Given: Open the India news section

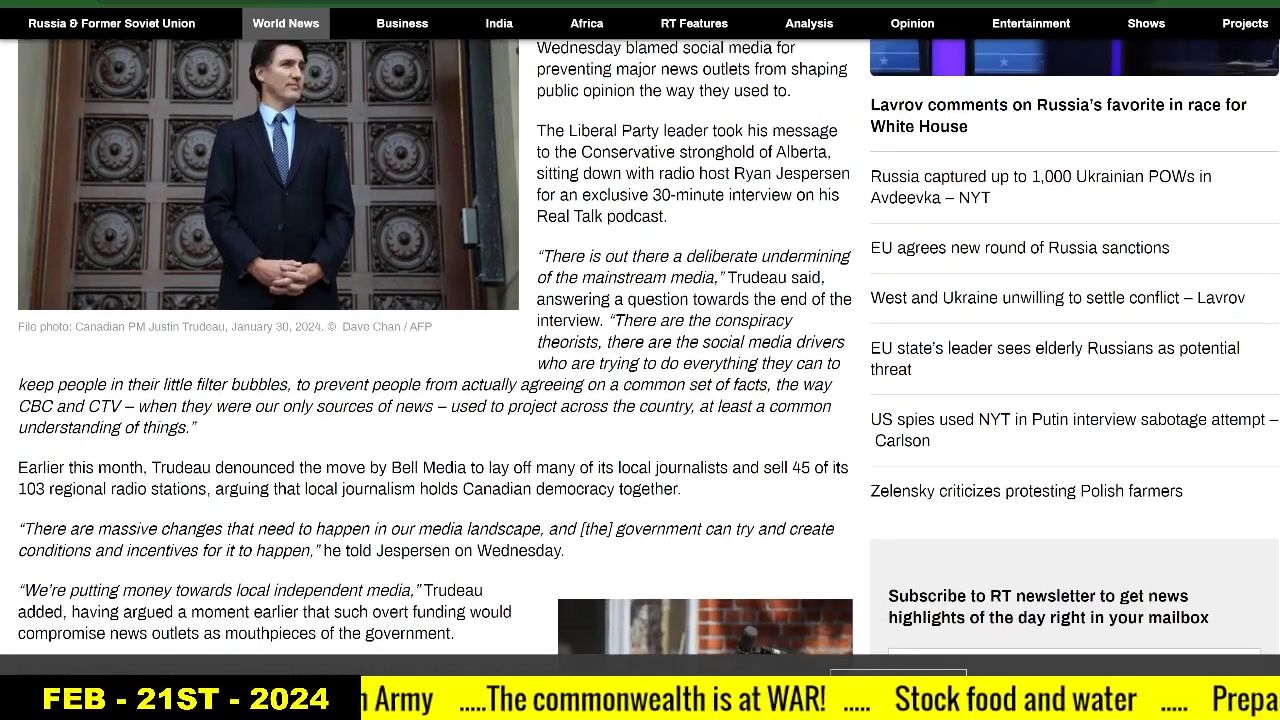Looking at the screenshot, I should click(499, 23).
